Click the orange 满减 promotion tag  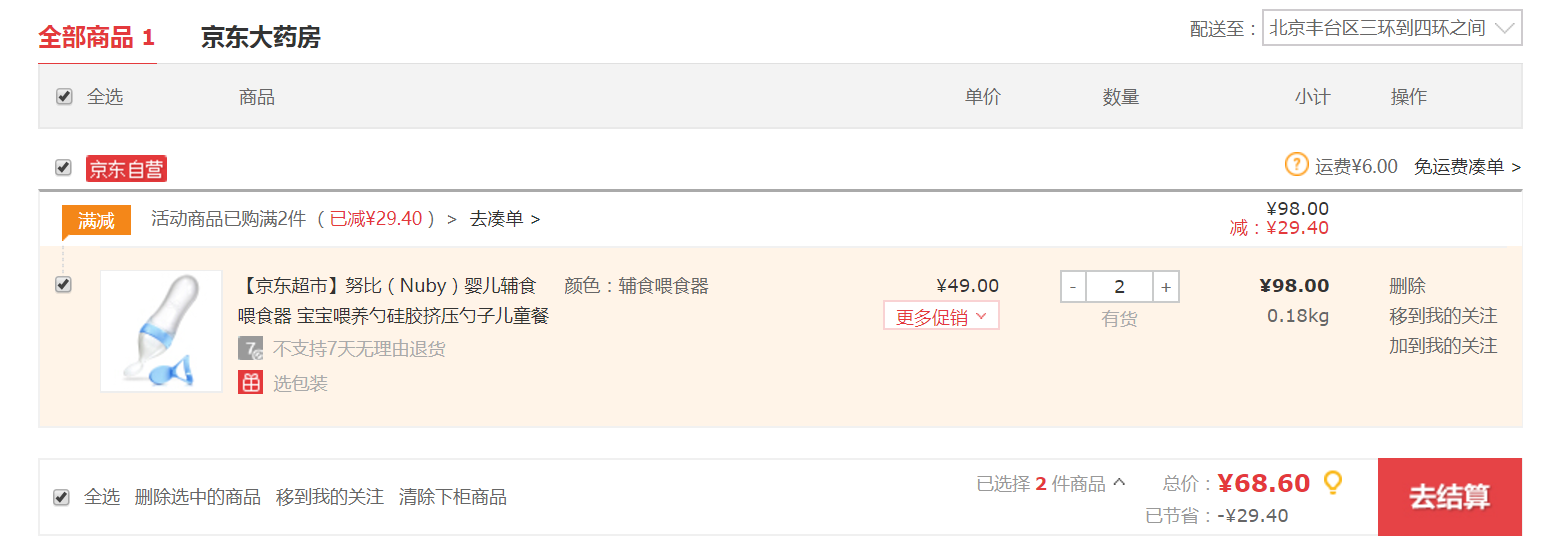tap(96, 221)
